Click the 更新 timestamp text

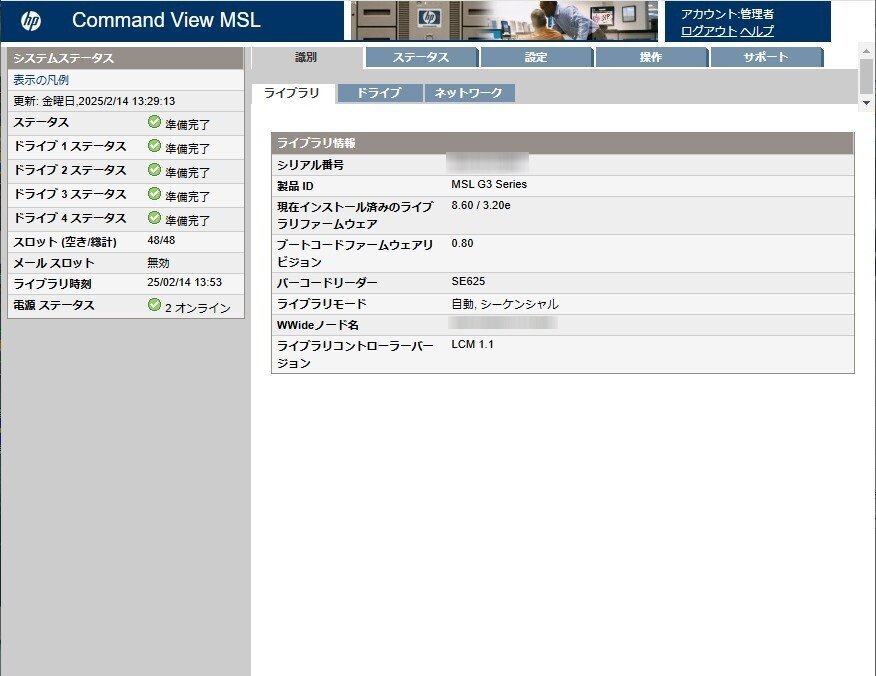point(94,101)
